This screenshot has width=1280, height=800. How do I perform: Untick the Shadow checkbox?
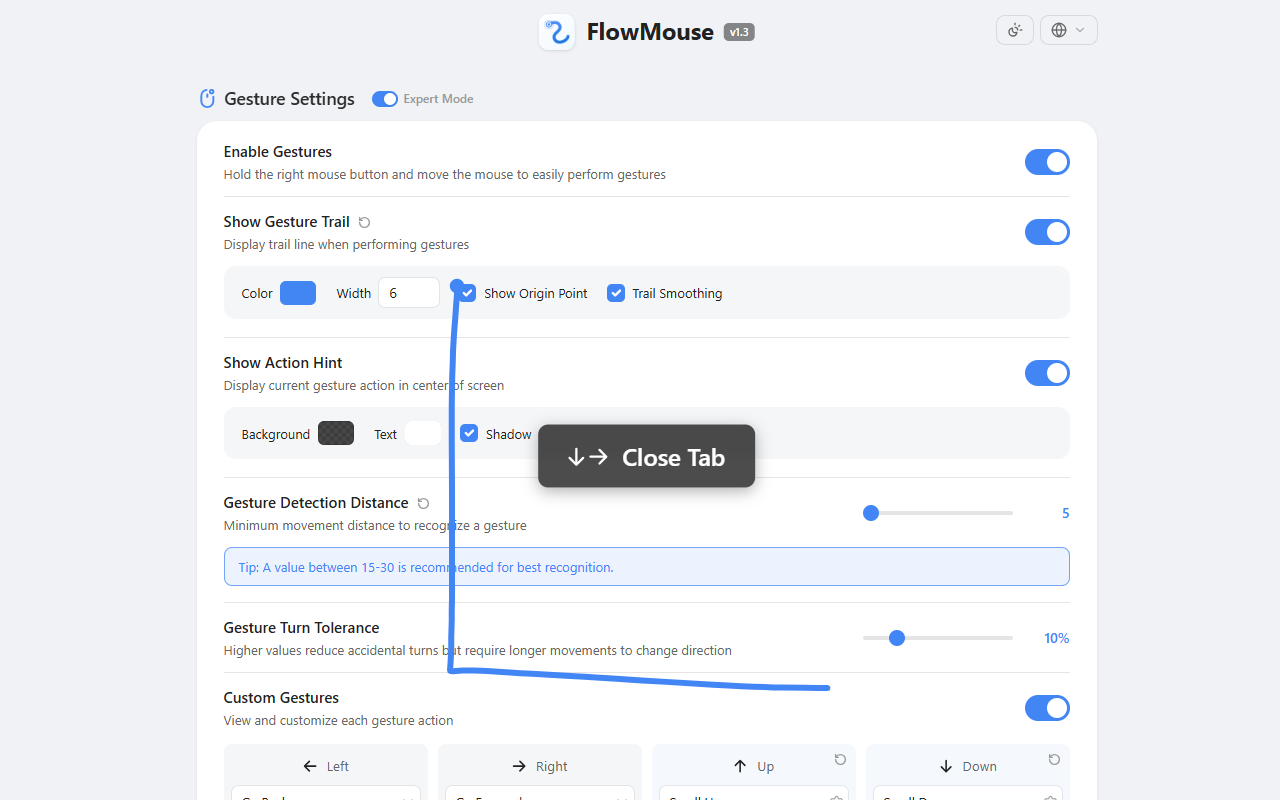[x=469, y=434]
